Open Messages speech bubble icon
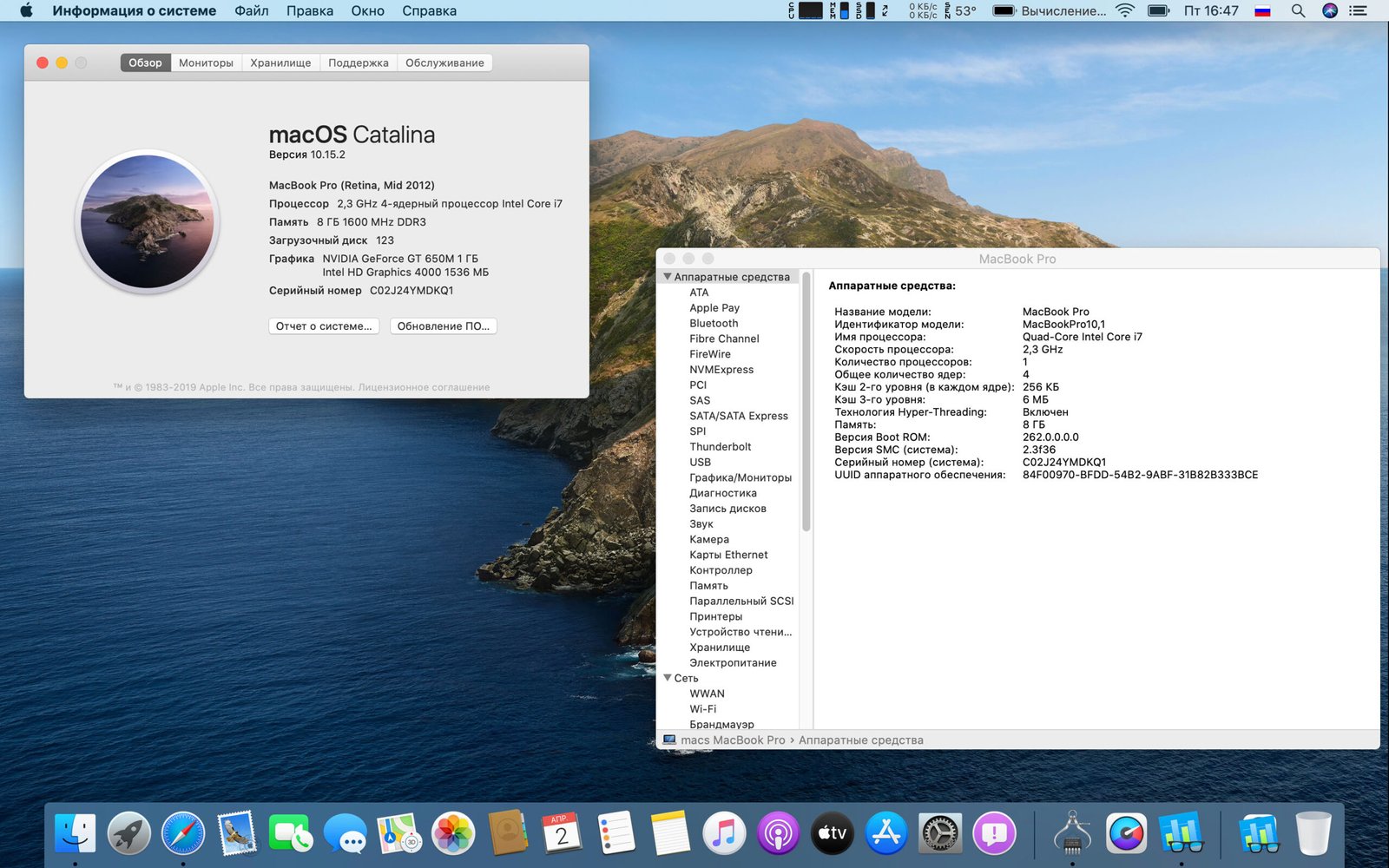Screen dimensions: 1389x868 click(346, 833)
